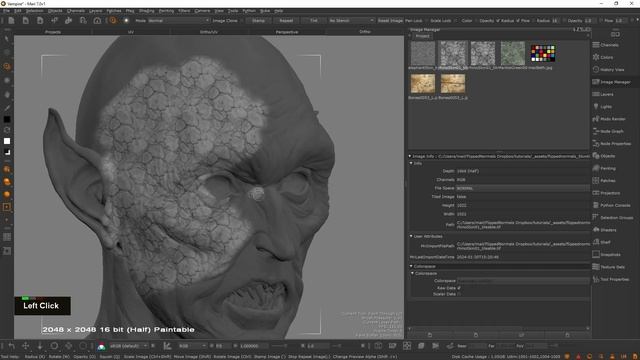The width and height of the screenshot is (640, 360).
Task: Click the white background color swatch
Action: coord(7,141)
